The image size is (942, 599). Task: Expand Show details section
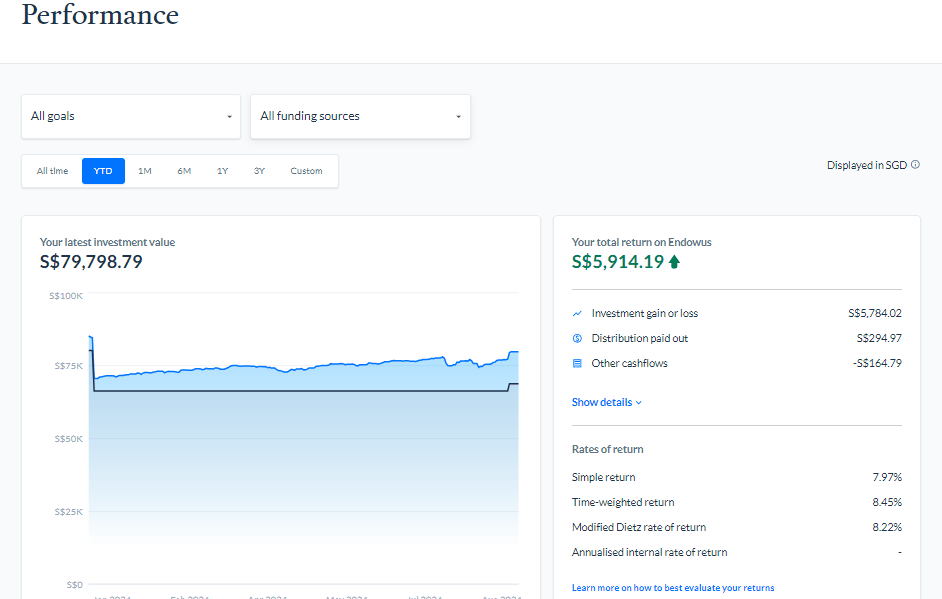tap(607, 403)
